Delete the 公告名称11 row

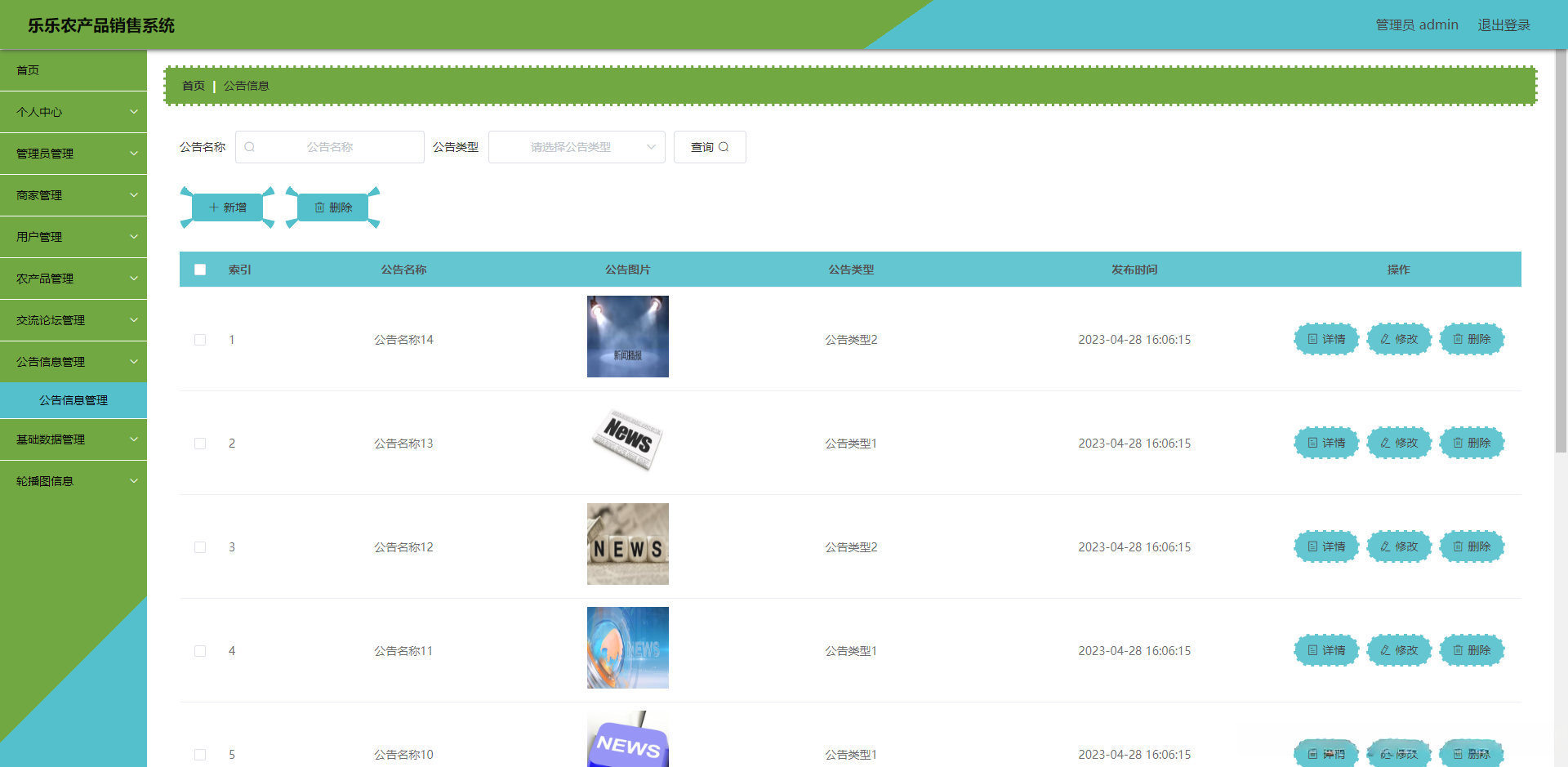tap(1472, 650)
